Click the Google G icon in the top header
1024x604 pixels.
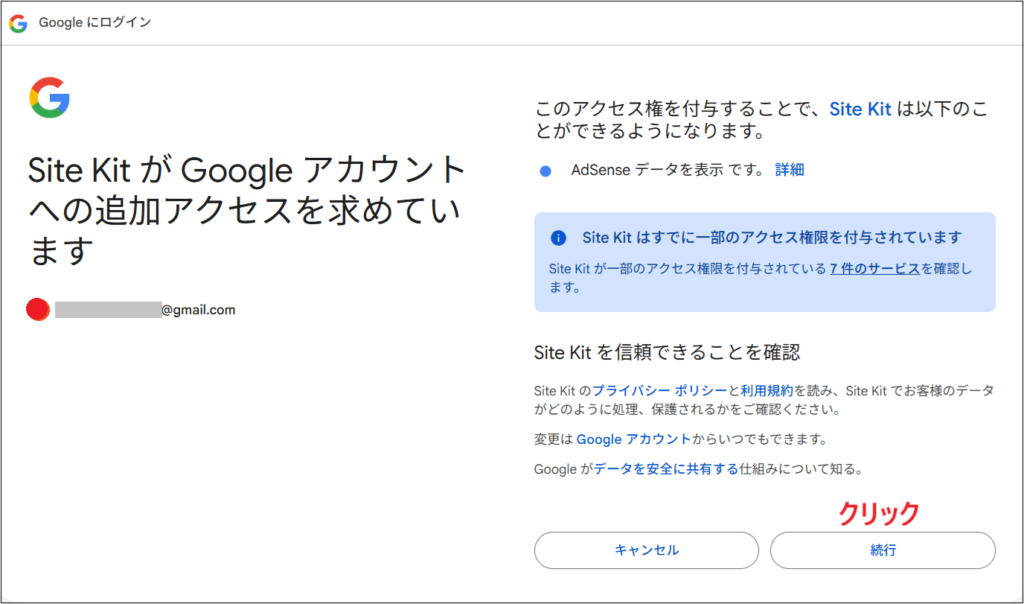pyautogui.click(x=18, y=23)
